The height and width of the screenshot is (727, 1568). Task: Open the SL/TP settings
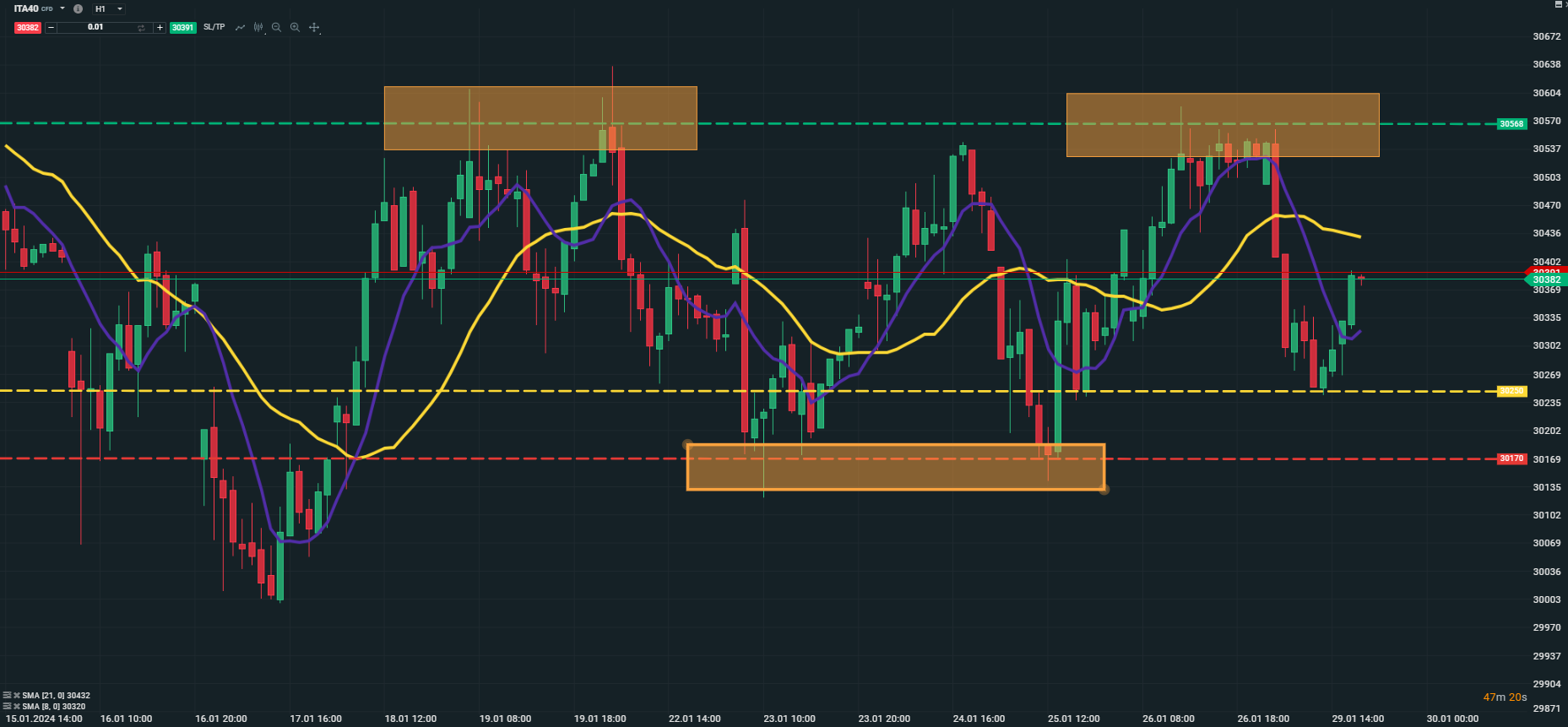click(x=214, y=28)
